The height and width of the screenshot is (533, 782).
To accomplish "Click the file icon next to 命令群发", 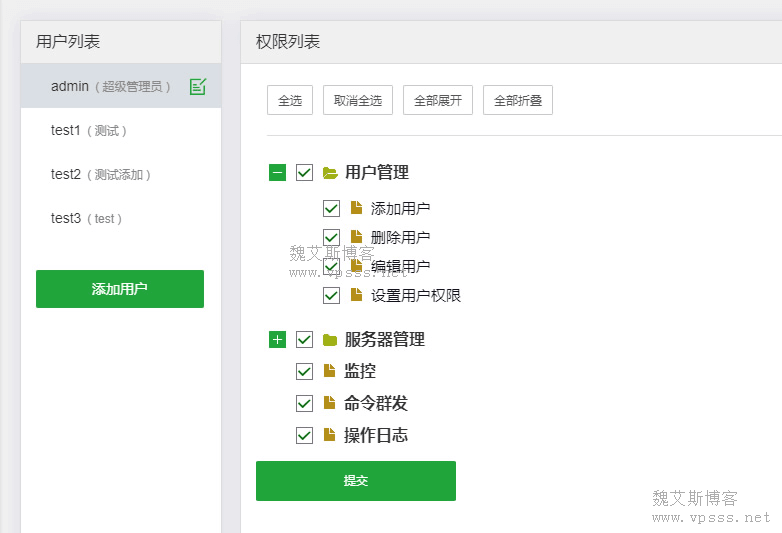I will pos(330,404).
